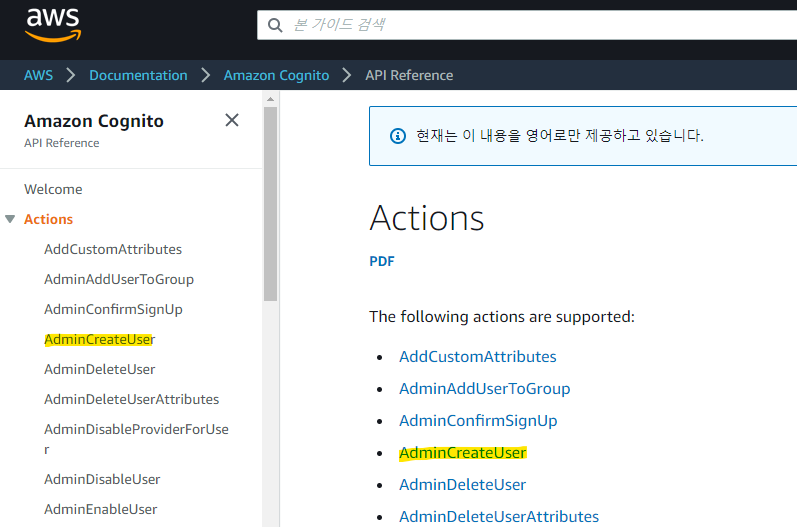Viewport: 797px width, 527px height.
Task: Click the info icon in the notice banner
Action: 397,136
